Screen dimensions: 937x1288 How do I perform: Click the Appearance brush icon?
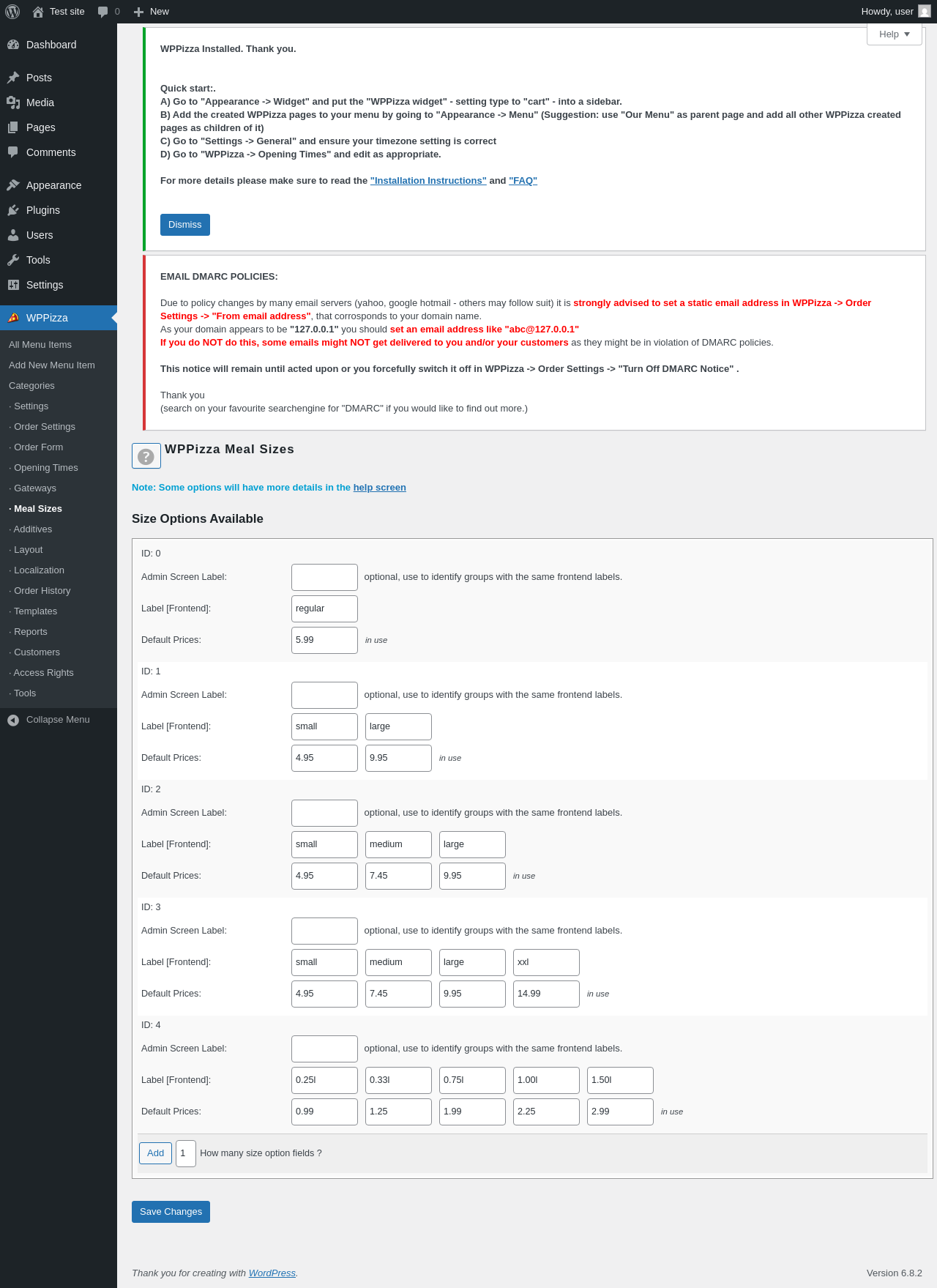click(13, 185)
